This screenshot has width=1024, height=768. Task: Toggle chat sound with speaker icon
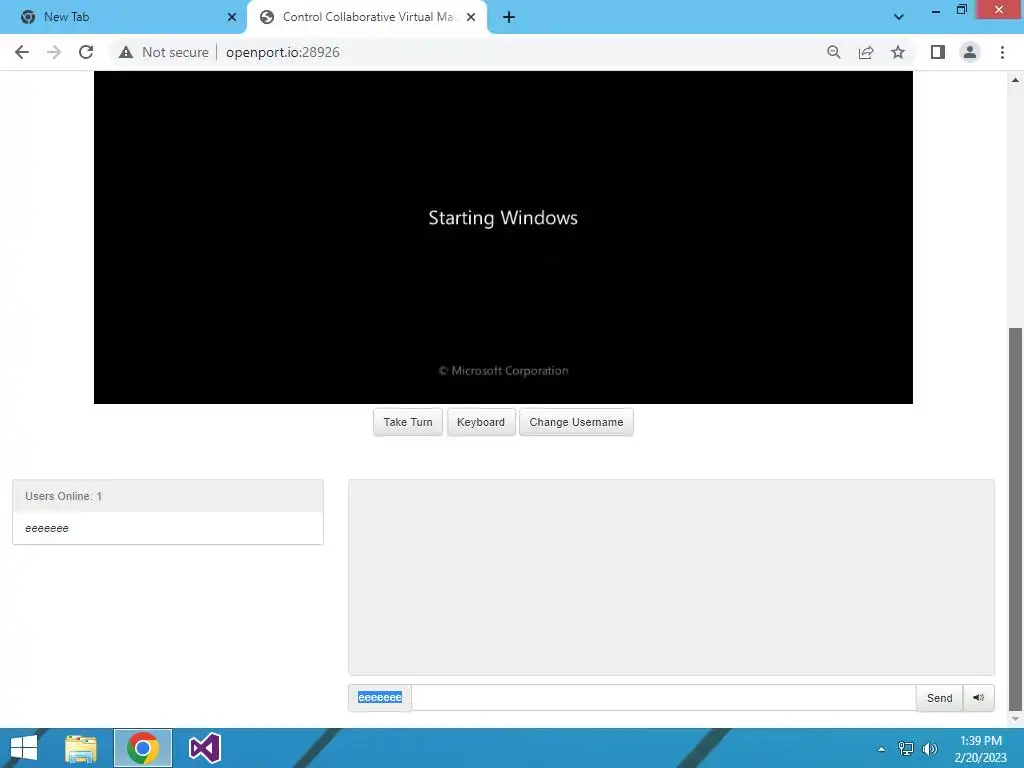point(978,697)
